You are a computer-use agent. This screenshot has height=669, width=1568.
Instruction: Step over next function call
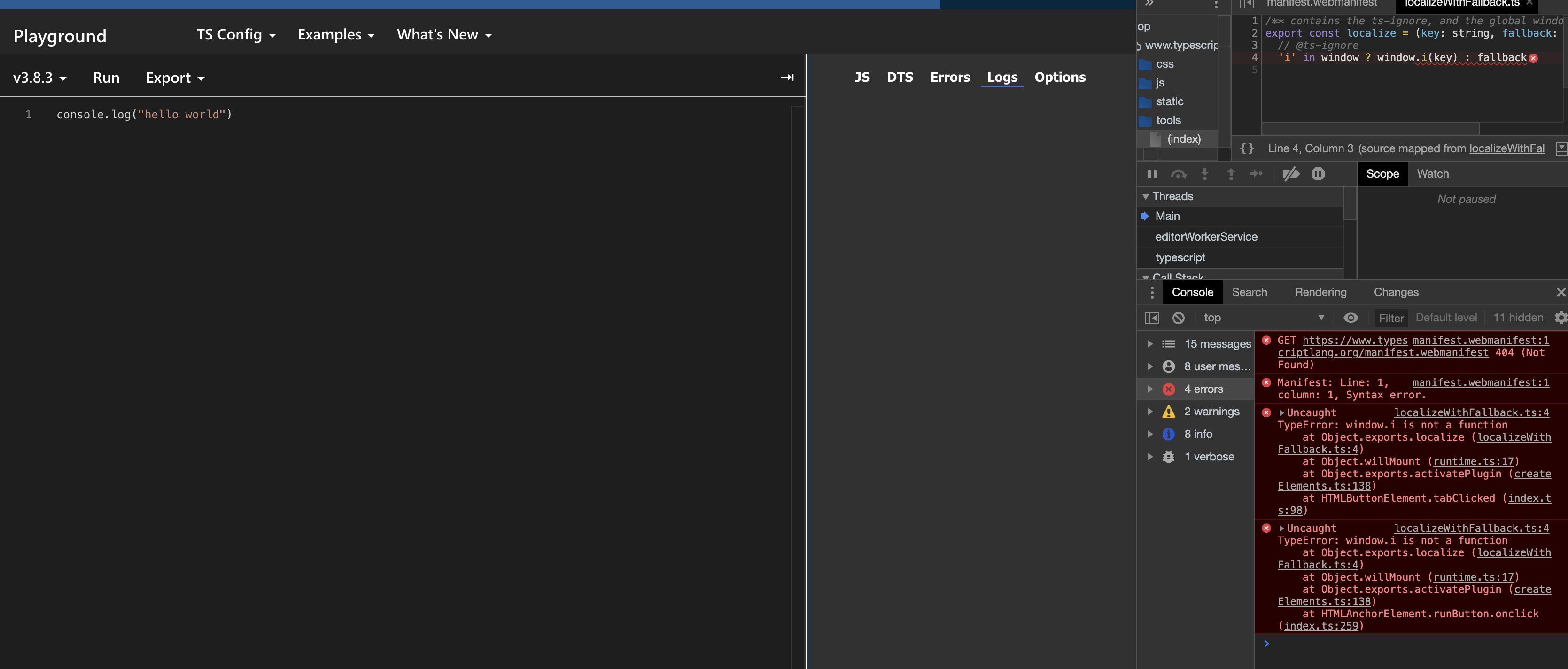tap(1180, 174)
